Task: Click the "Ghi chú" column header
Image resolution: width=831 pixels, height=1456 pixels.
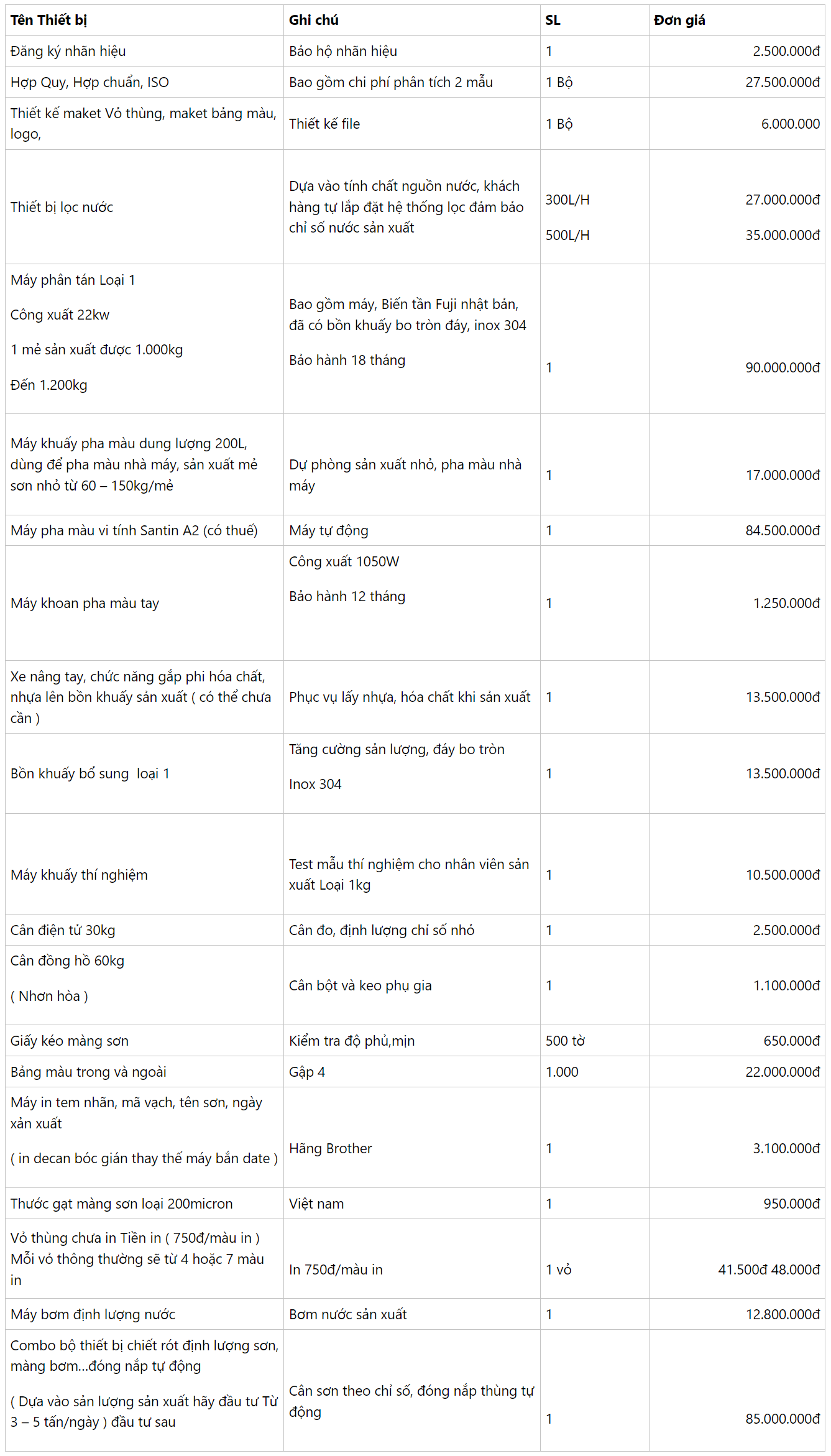Action: click(313, 21)
